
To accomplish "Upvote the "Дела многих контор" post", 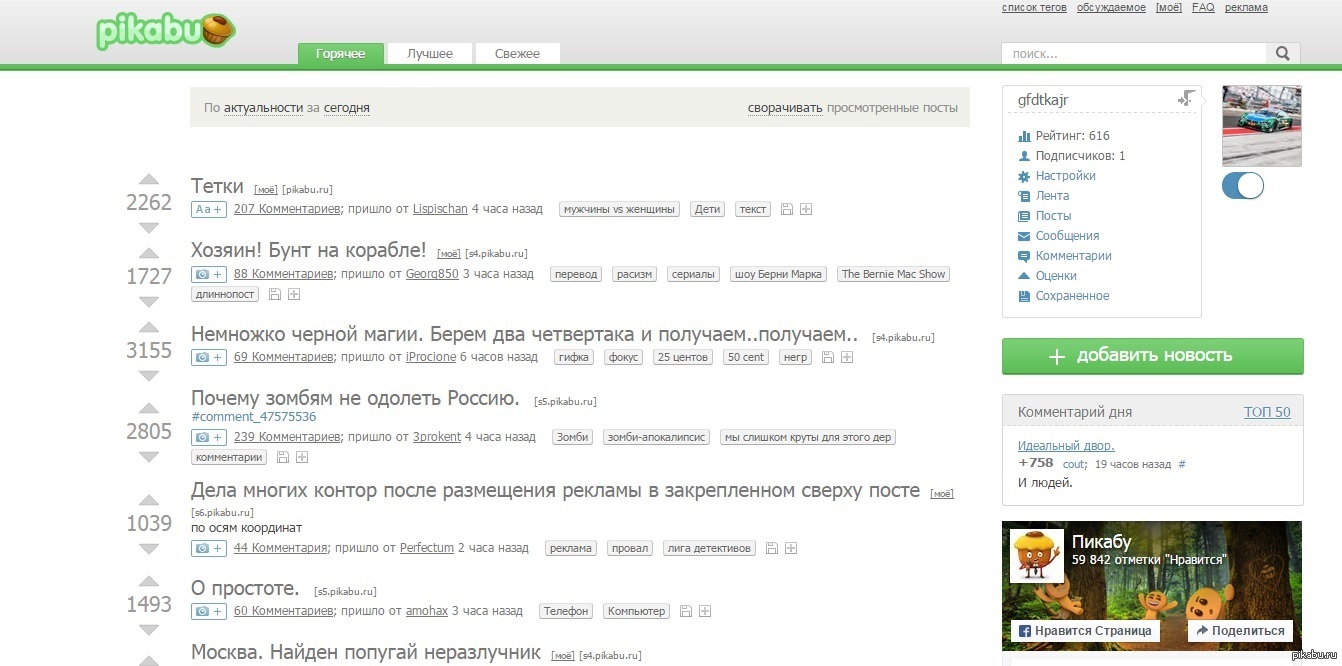I will pos(149,501).
